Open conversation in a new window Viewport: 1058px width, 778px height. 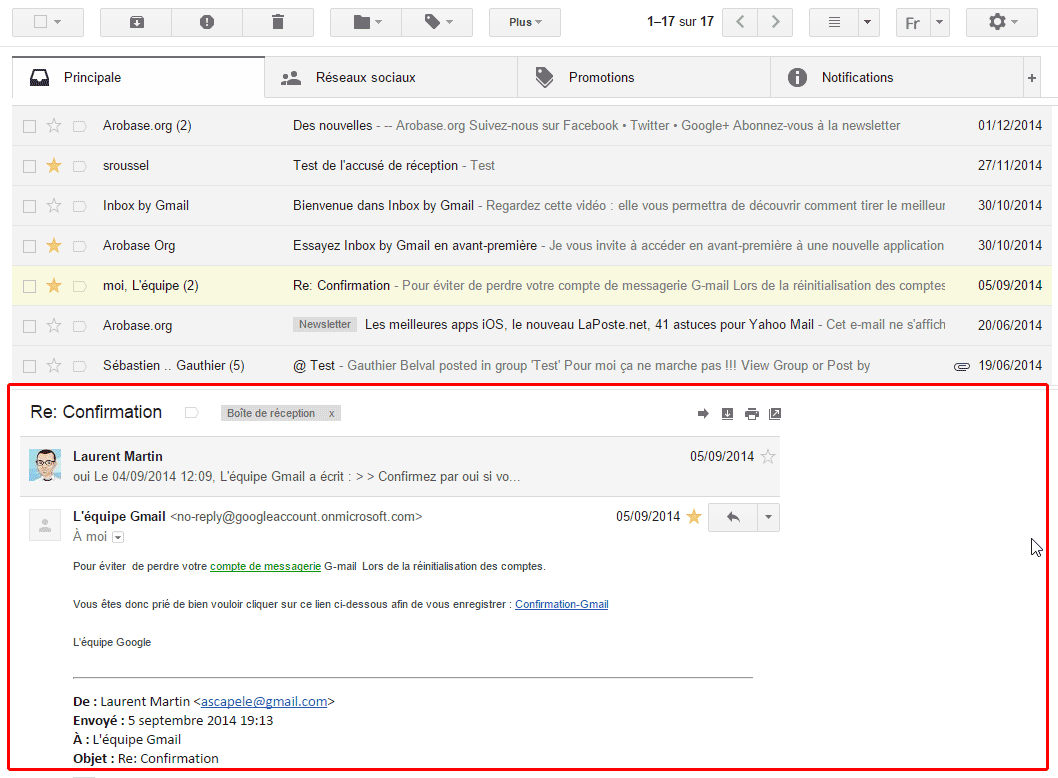(775, 414)
